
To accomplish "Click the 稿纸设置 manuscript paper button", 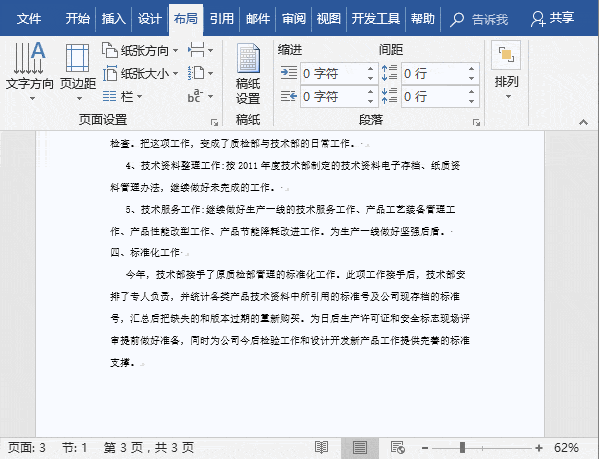I will [x=248, y=74].
